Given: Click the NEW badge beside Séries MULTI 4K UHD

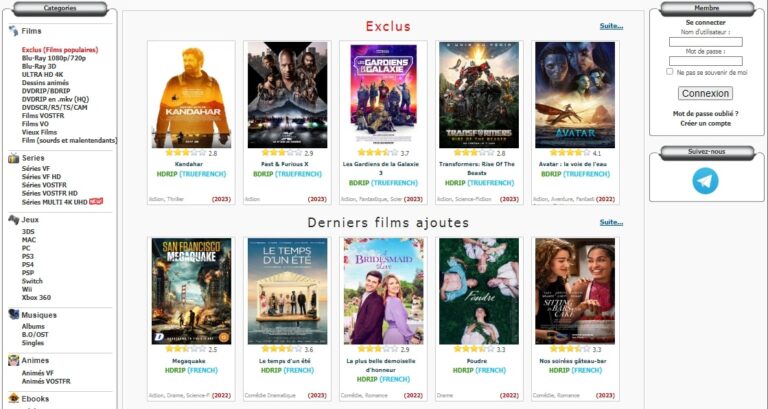Looking at the screenshot, I should [x=96, y=201].
